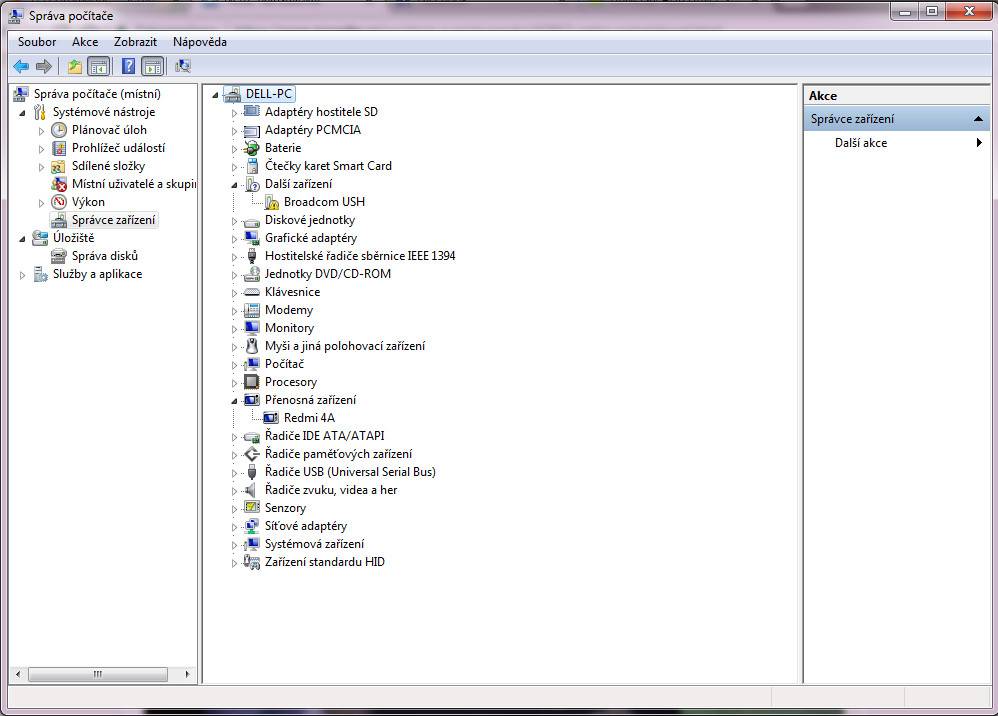Click the Up one level toolbar icon
998x716 pixels.
pyautogui.click(x=74, y=66)
